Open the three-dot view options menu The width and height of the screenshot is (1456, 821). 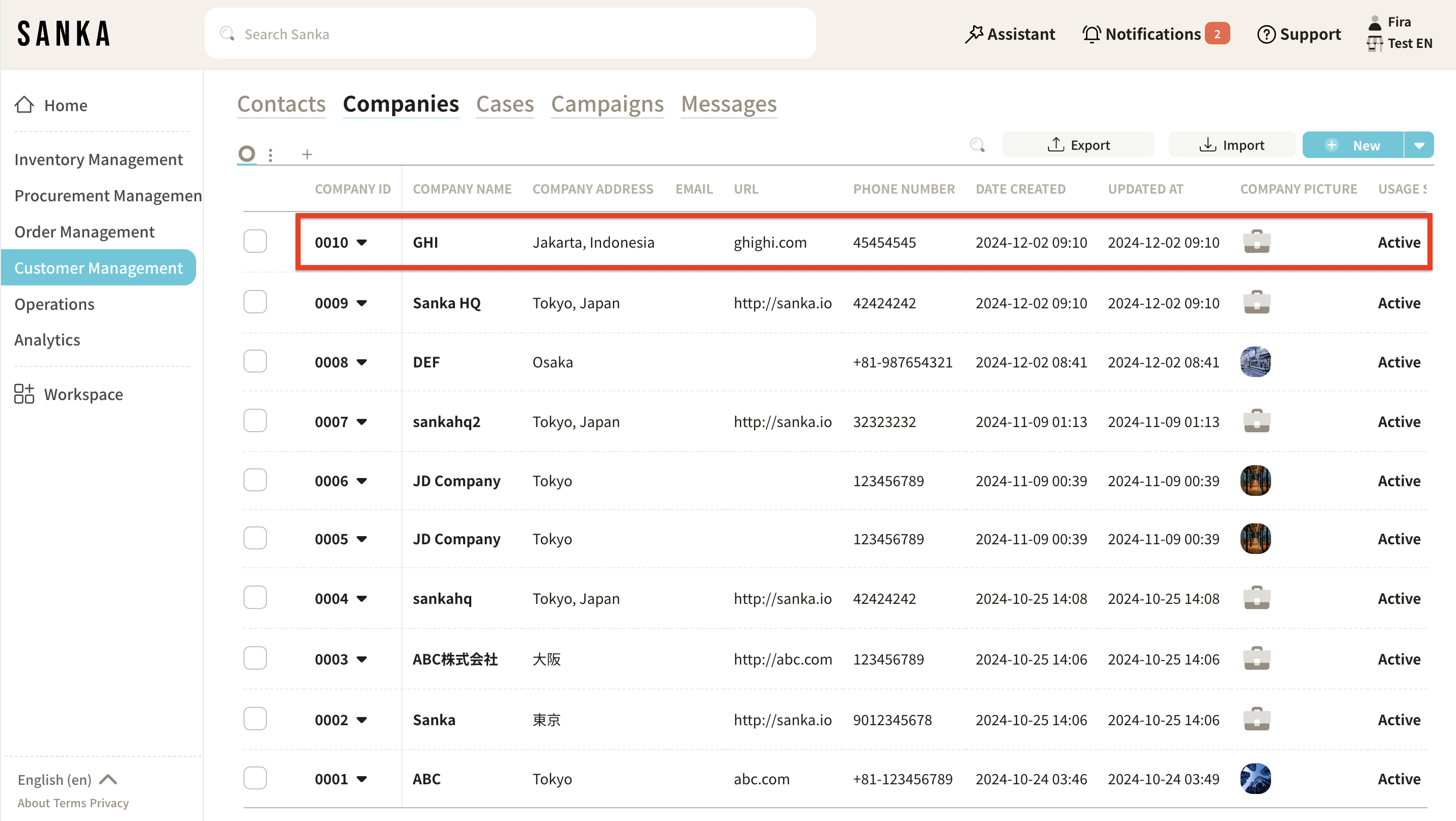271,154
